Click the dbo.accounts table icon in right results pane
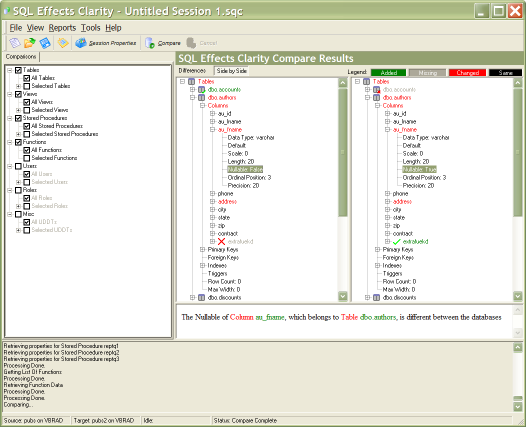The width and height of the screenshot is (526, 427). click(376, 90)
